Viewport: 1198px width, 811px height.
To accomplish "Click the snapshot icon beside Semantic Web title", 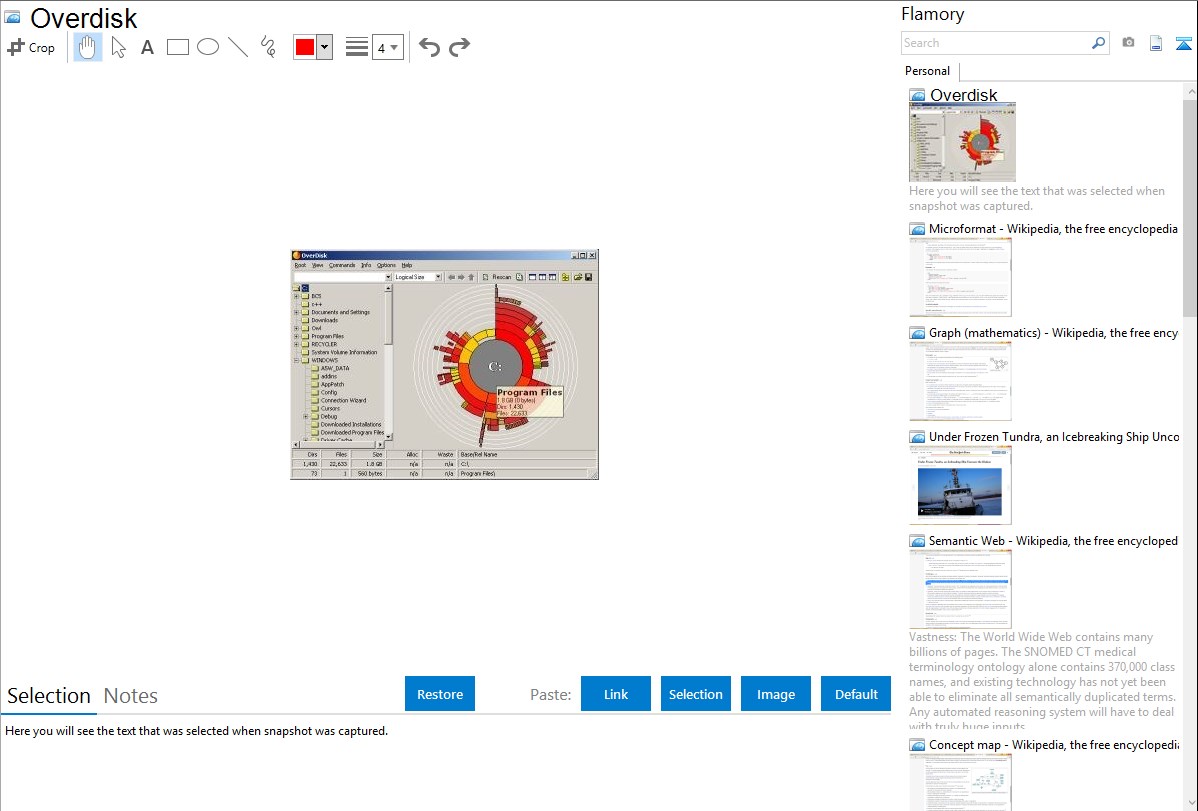I will click(x=917, y=541).
